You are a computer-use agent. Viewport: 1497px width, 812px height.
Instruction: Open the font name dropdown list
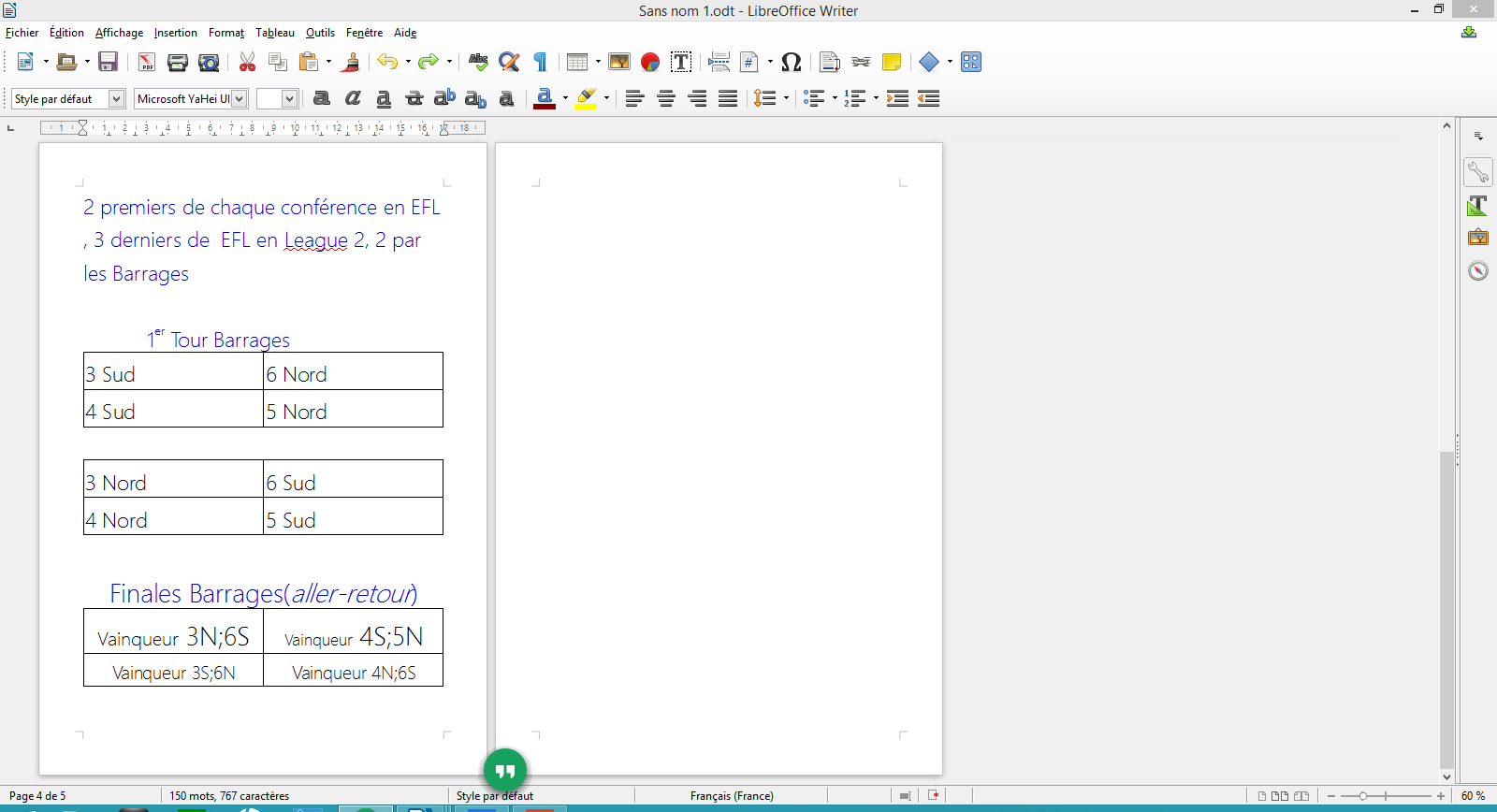tap(240, 98)
